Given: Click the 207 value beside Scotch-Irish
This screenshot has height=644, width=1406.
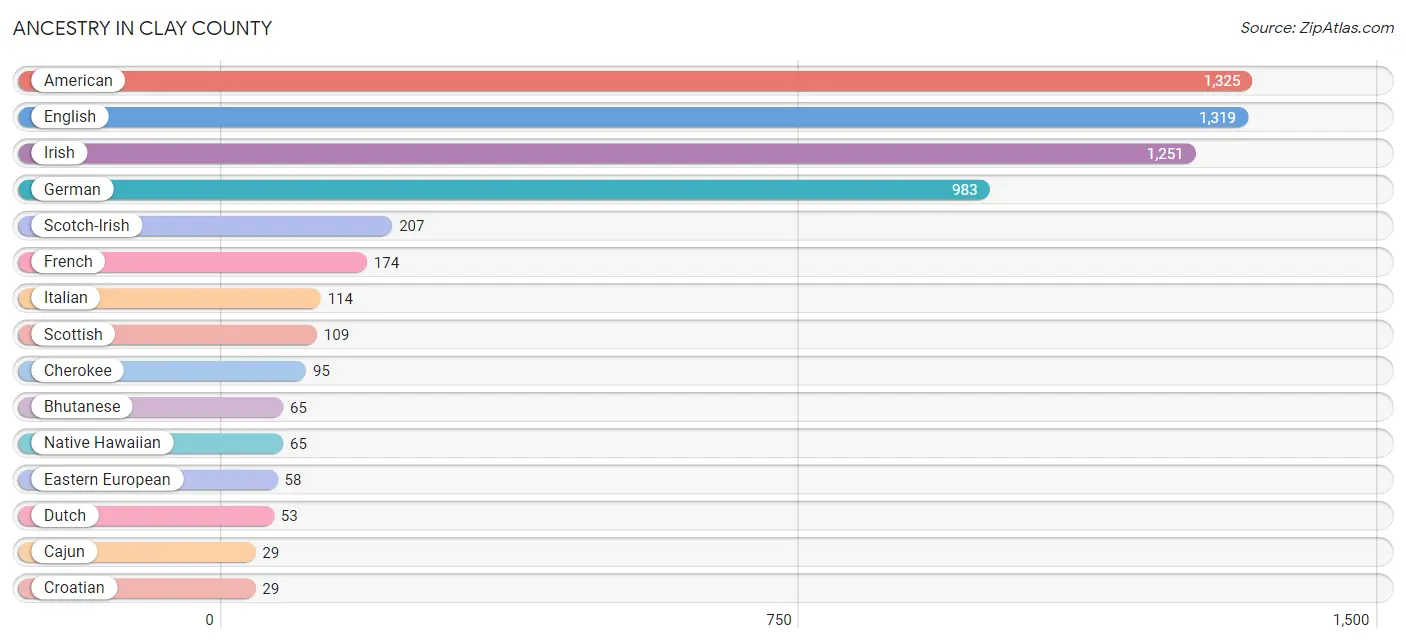Looking at the screenshot, I should [412, 226].
